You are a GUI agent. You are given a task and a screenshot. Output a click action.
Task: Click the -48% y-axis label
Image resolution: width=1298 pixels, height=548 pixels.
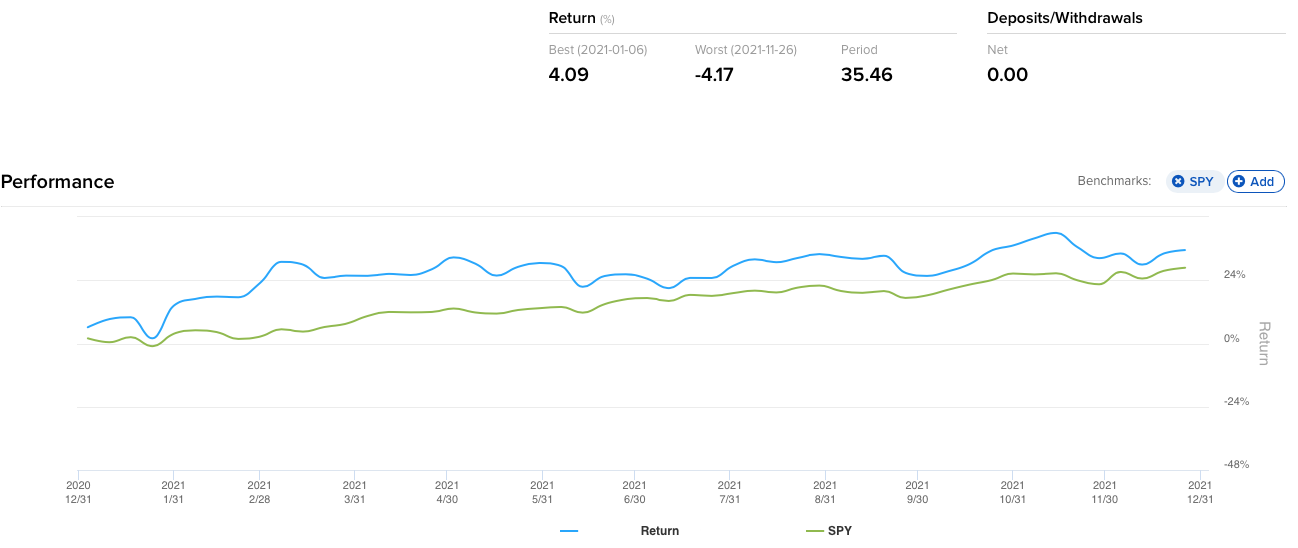coord(1235,465)
